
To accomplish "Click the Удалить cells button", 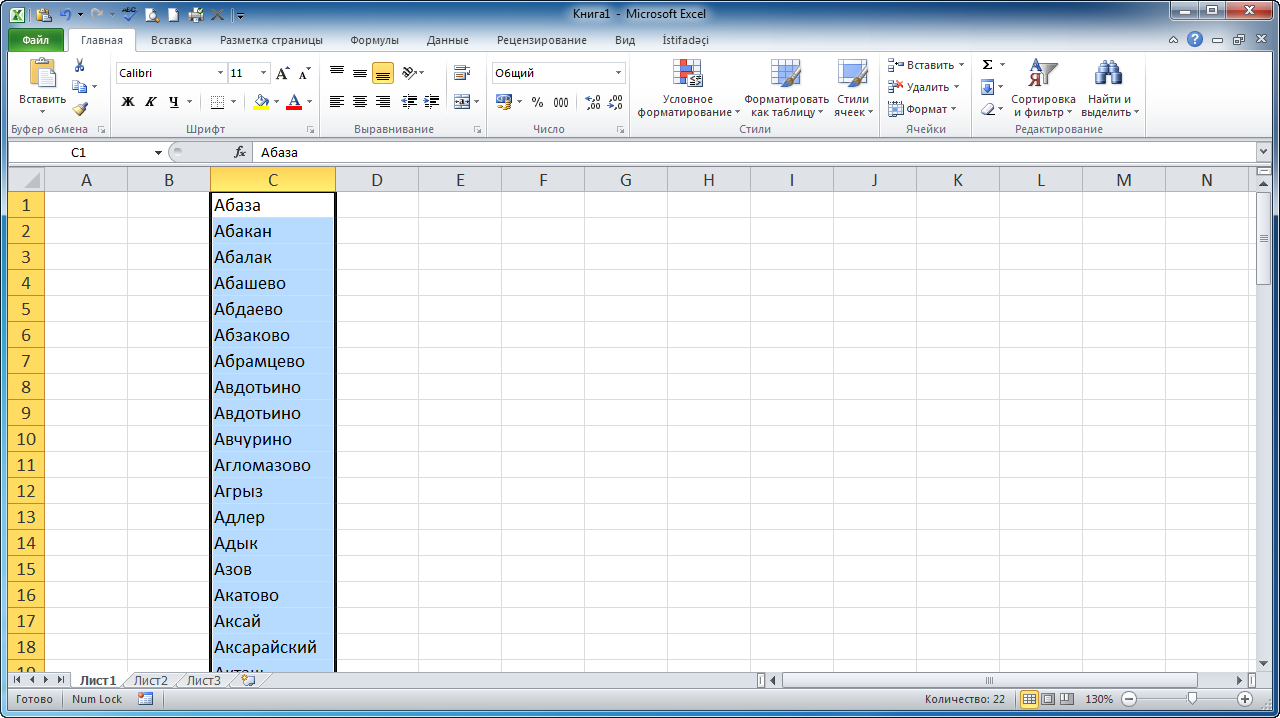I will point(923,87).
